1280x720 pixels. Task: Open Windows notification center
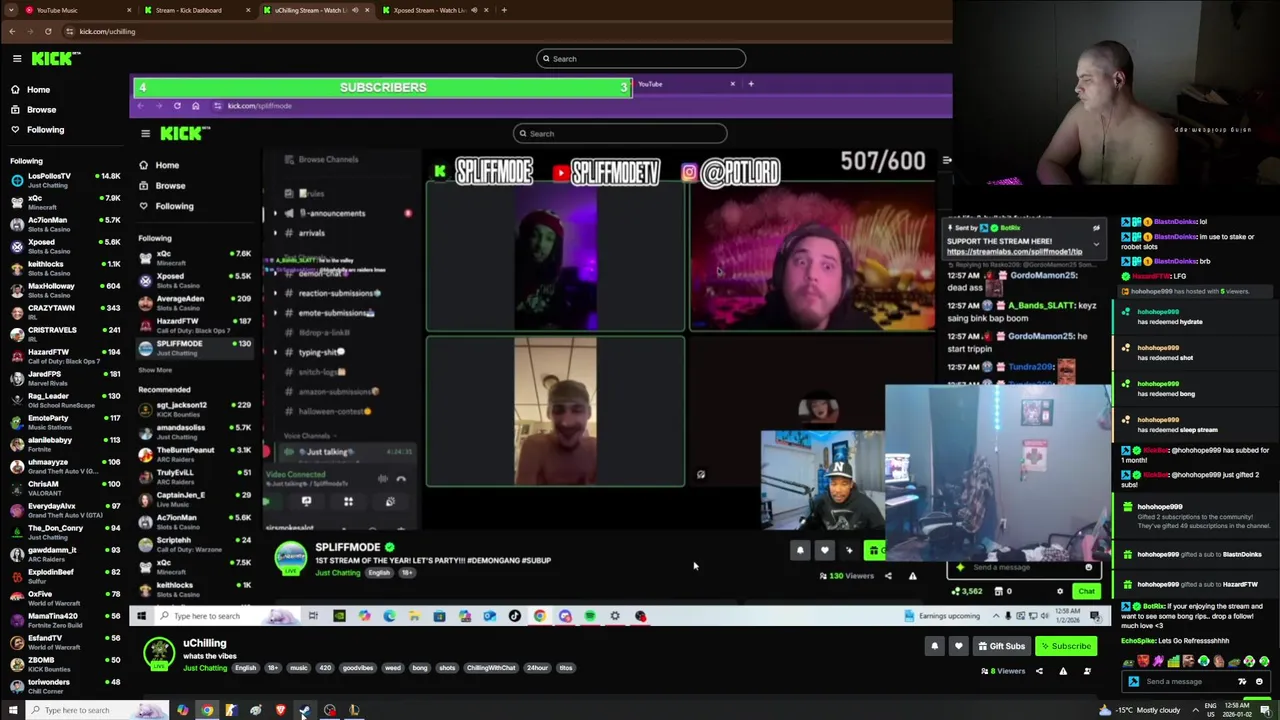coord(1265,710)
